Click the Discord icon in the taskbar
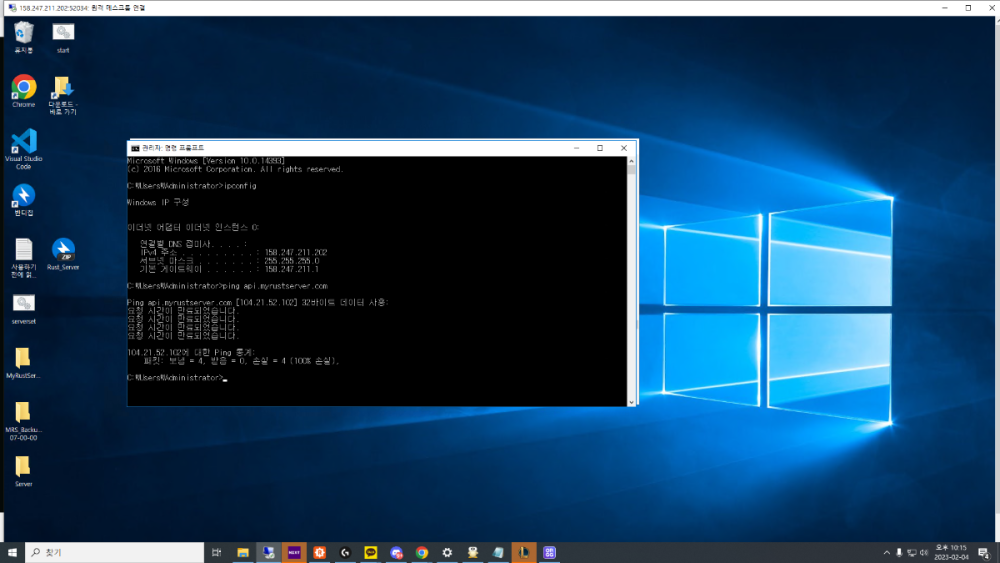This screenshot has height=563, width=1000. (397, 552)
